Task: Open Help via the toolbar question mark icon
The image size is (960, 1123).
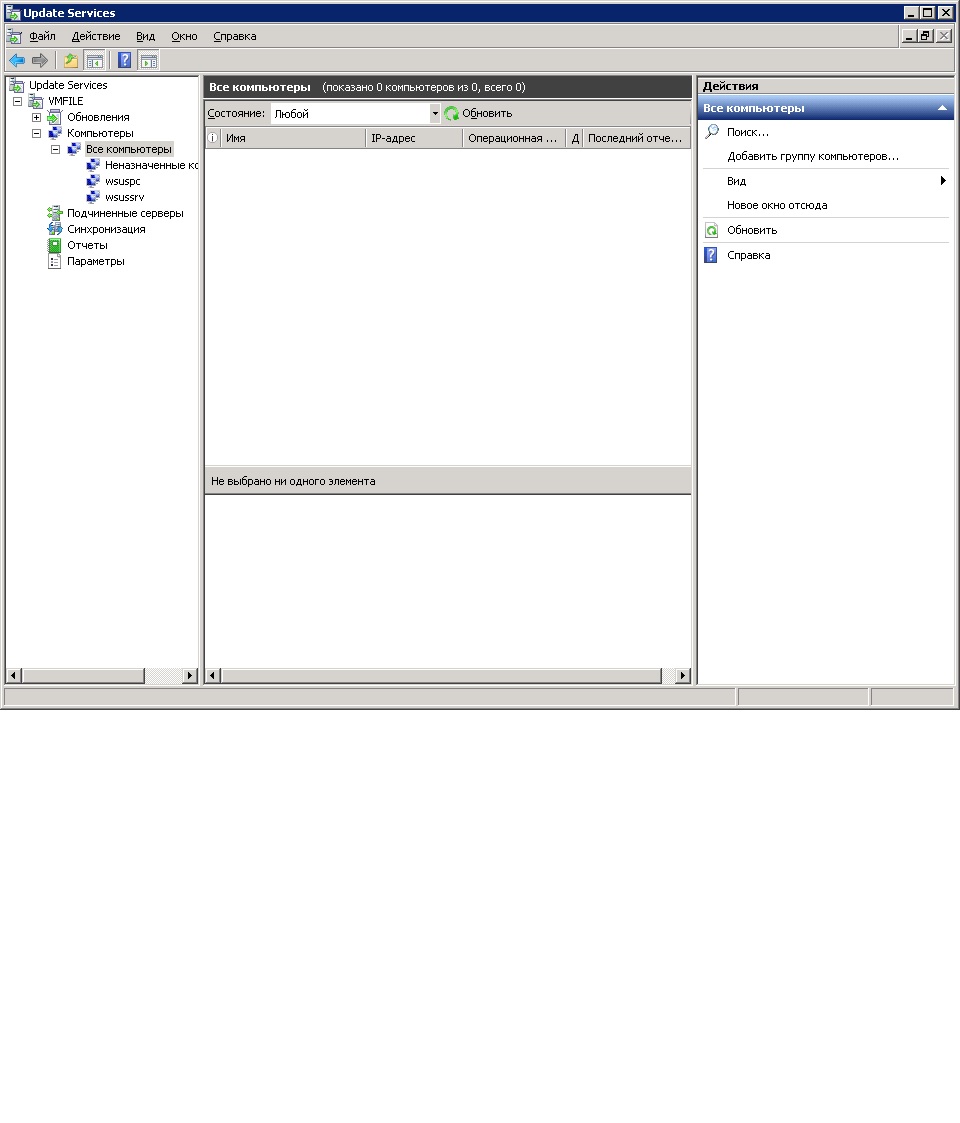Action: (125, 61)
